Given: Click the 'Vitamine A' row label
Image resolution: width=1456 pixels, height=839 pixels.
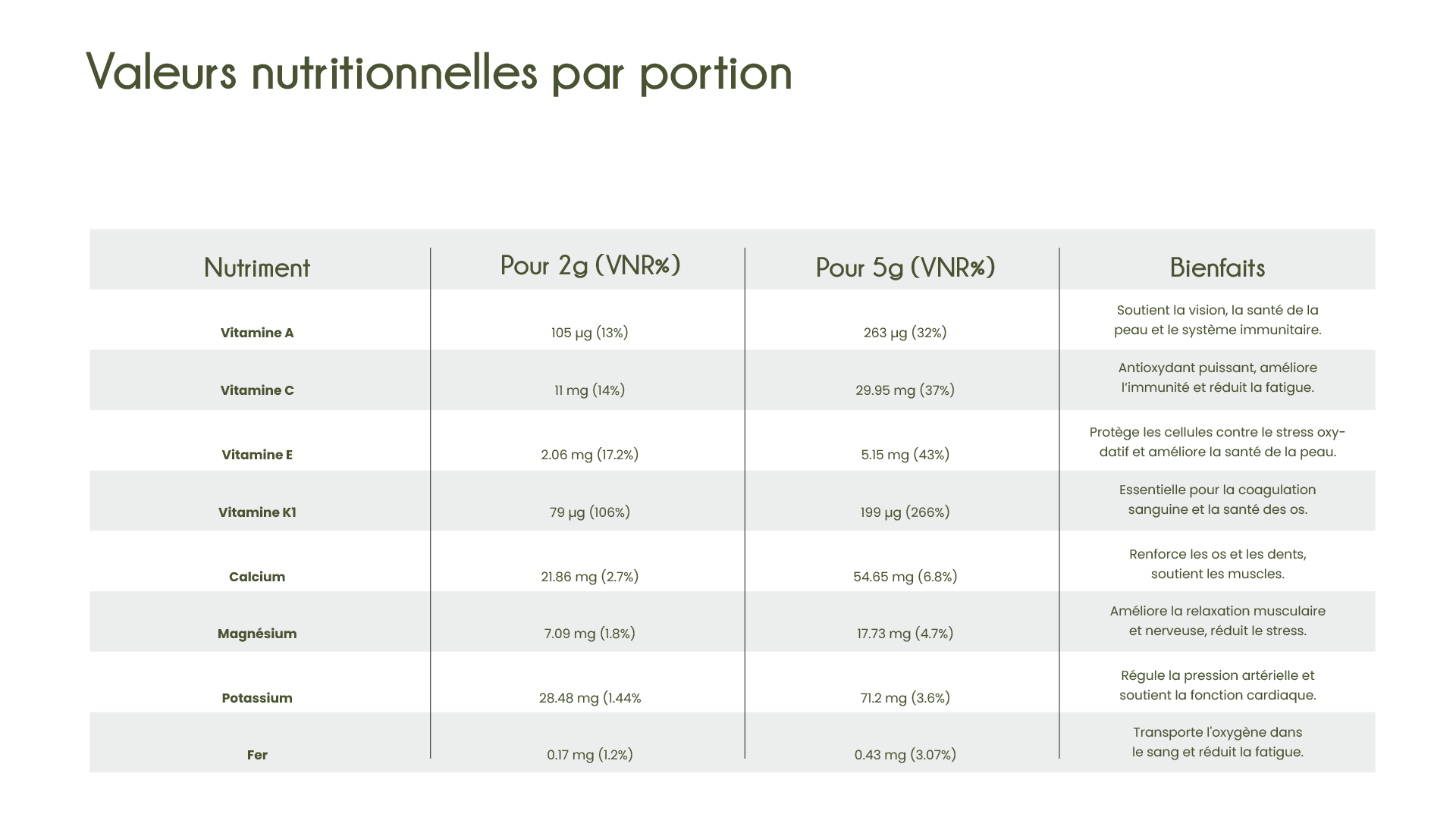Looking at the screenshot, I should [x=257, y=333].
